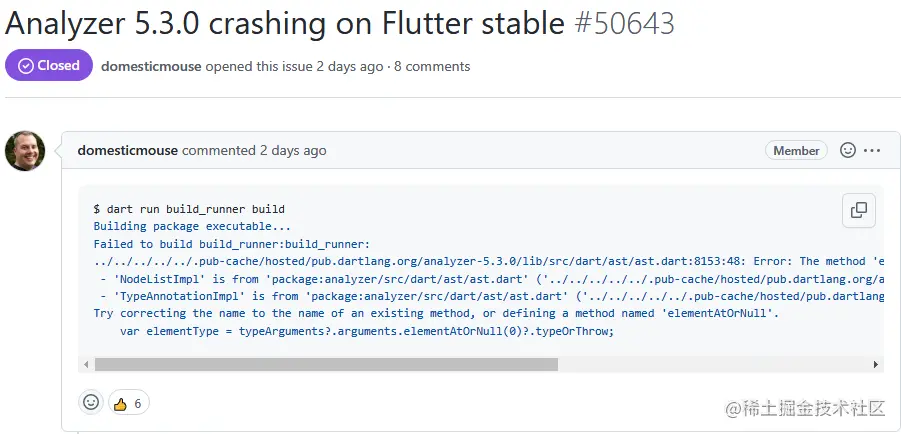Click the code block's left scroll arrow
Viewport: 901px width, 434px height.
pyautogui.click(x=85, y=365)
